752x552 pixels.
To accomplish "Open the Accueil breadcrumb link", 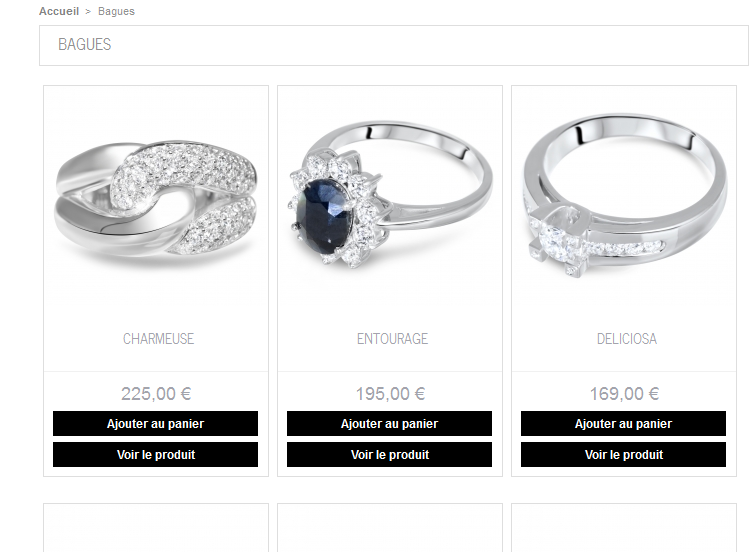I will 59,11.
